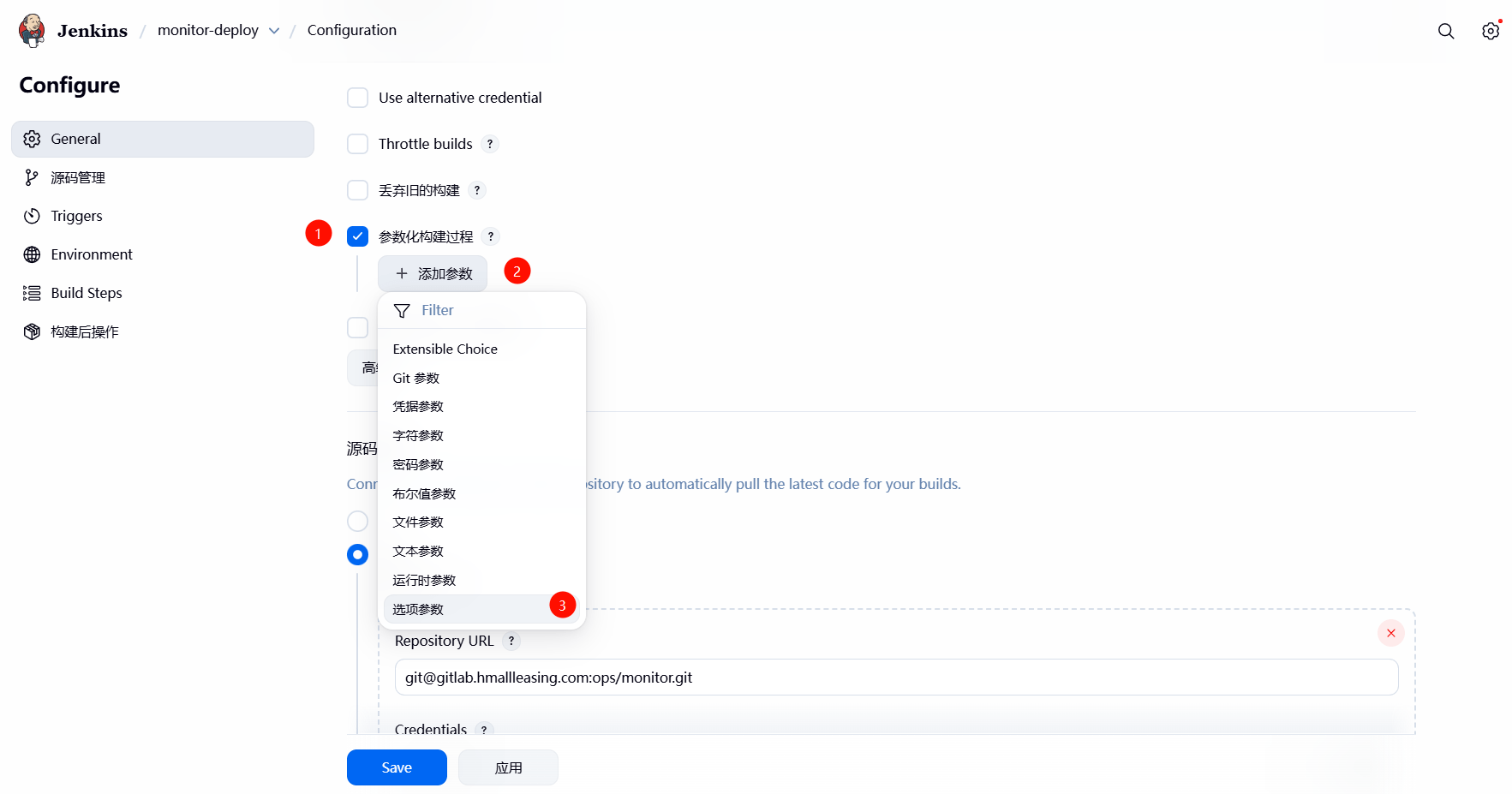Click the Jenkins butler logo icon
The image size is (1512, 794).
[32, 31]
